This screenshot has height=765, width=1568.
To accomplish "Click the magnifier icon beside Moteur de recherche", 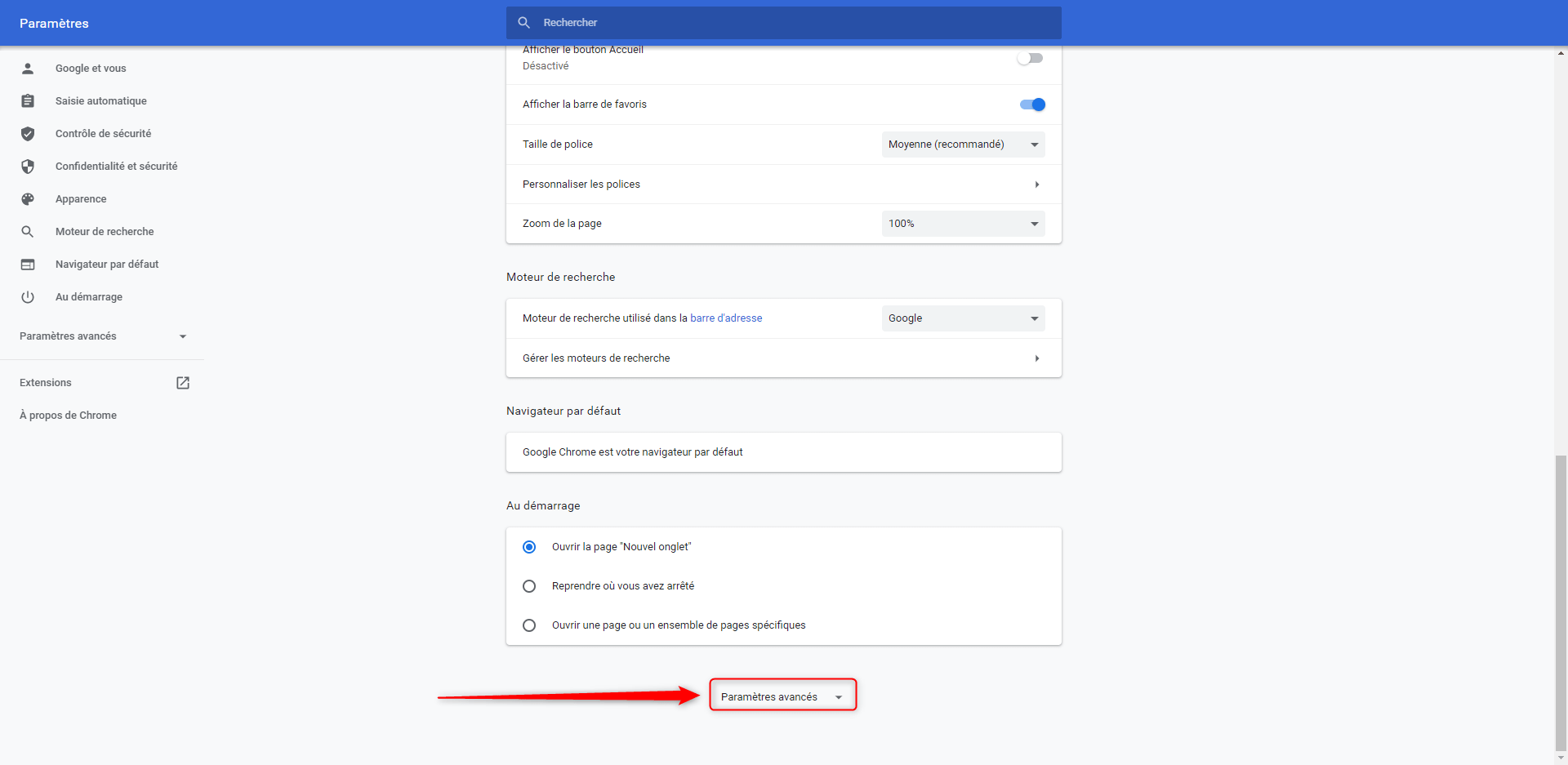I will (x=28, y=232).
